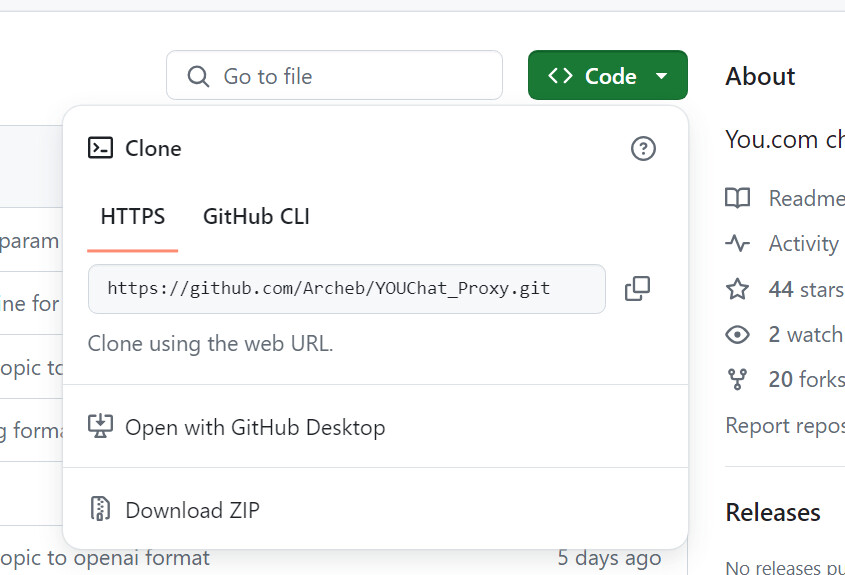Click the terminal icon beside Clone
The height and width of the screenshot is (575, 845).
[x=100, y=149]
